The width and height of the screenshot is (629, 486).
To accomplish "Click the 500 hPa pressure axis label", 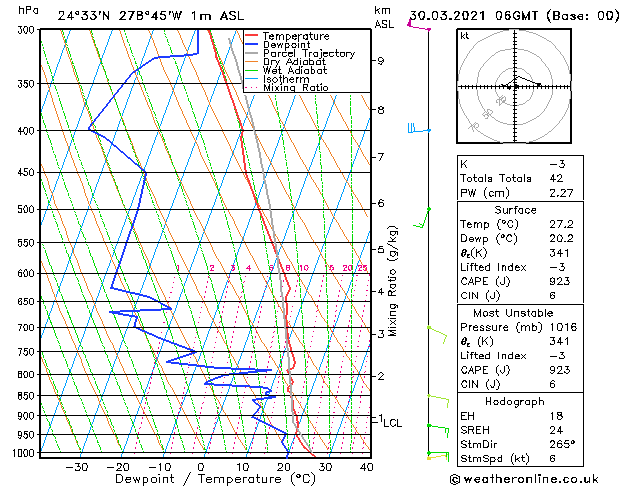I will (28, 209).
